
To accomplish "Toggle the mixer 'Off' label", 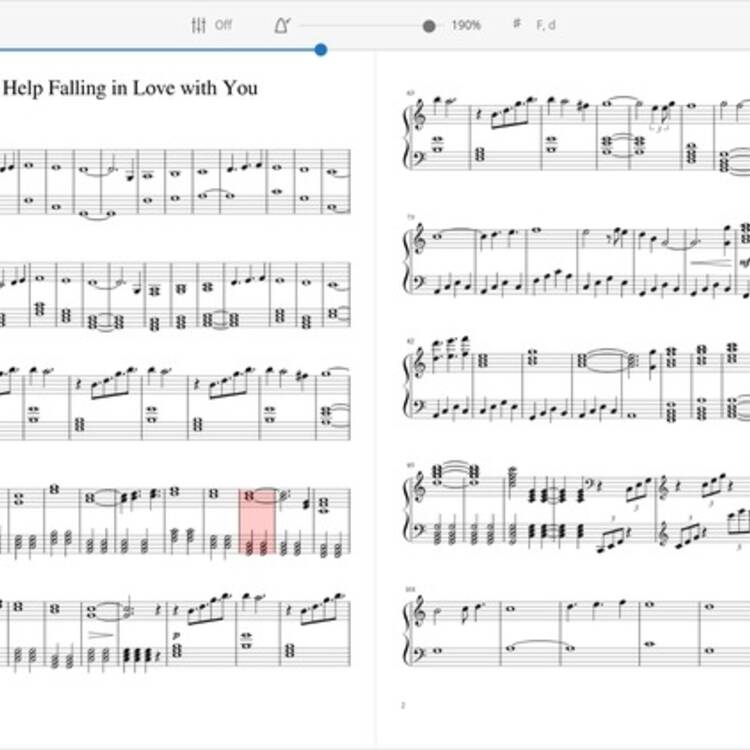I will click(x=223, y=25).
